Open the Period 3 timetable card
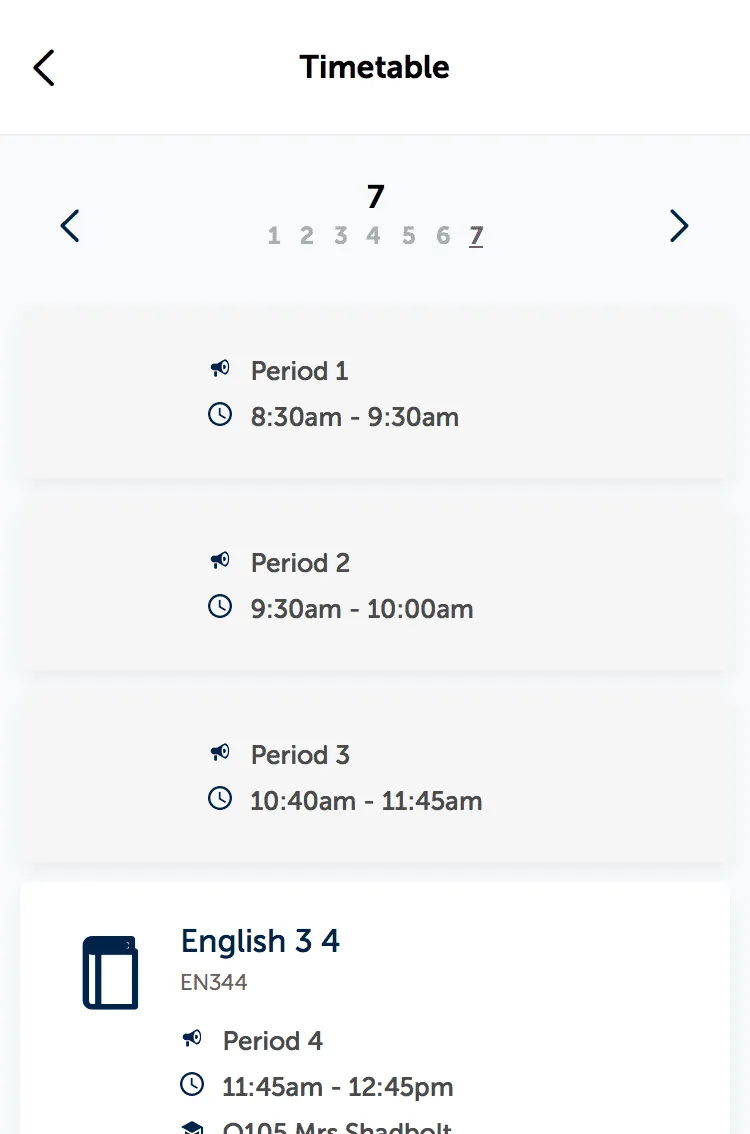Screen dimensions: 750x1134 (x=375, y=778)
